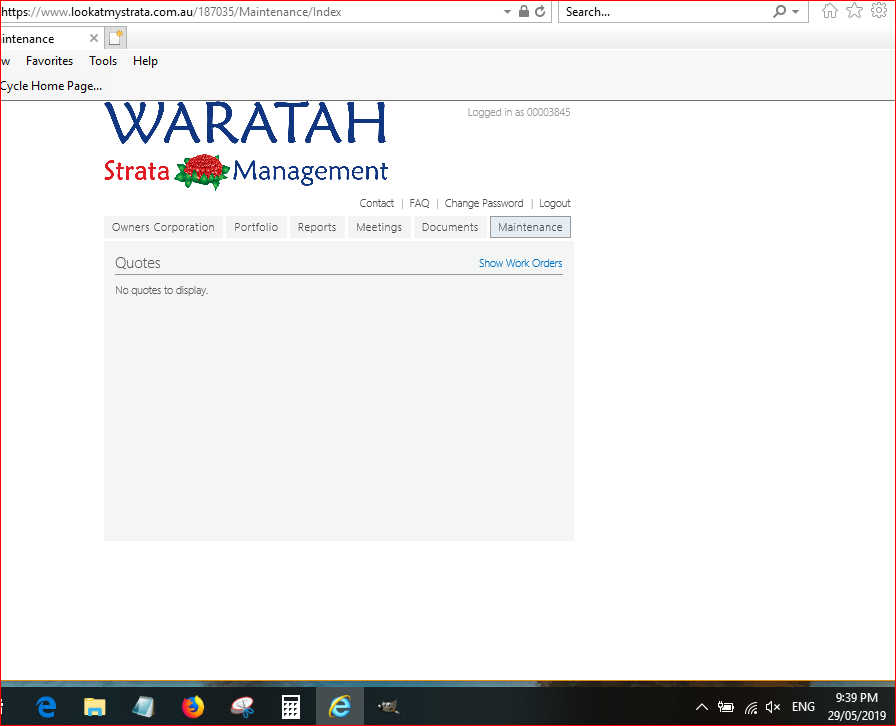The width and height of the screenshot is (896, 726).
Task: Open Microsoft Edge from the taskbar
Action: 46,707
